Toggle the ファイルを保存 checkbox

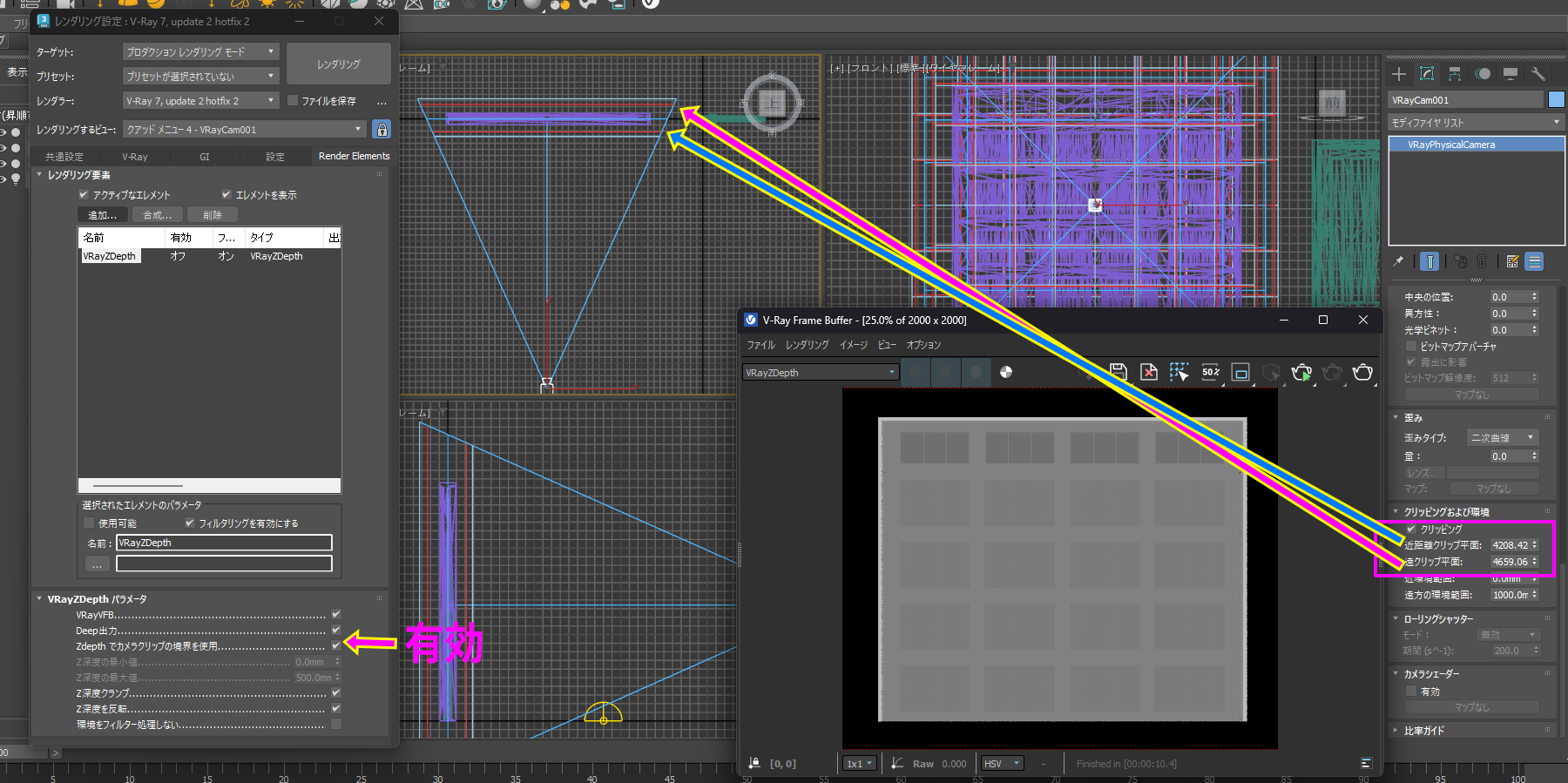(293, 101)
